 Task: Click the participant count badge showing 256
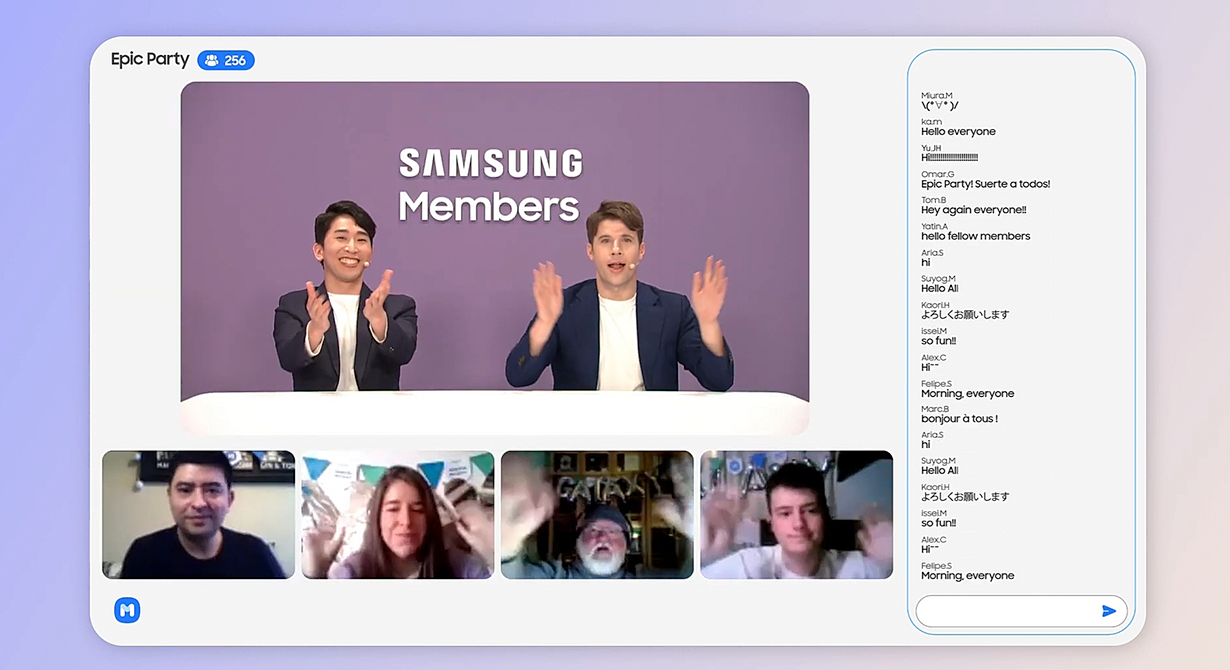pos(226,60)
